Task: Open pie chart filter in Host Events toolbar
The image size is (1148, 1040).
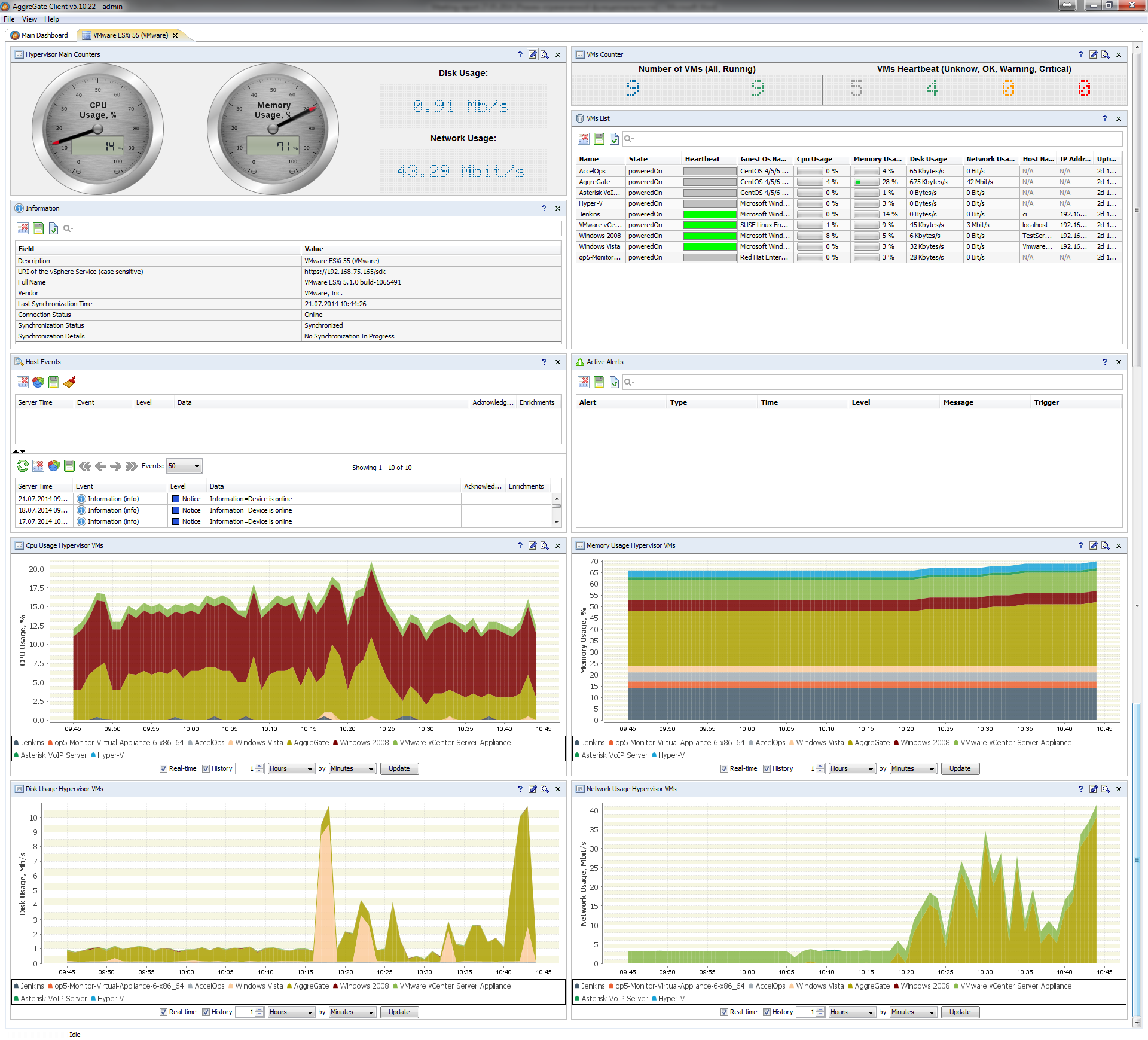Action: pyautogui.click(x=38, y=382)
